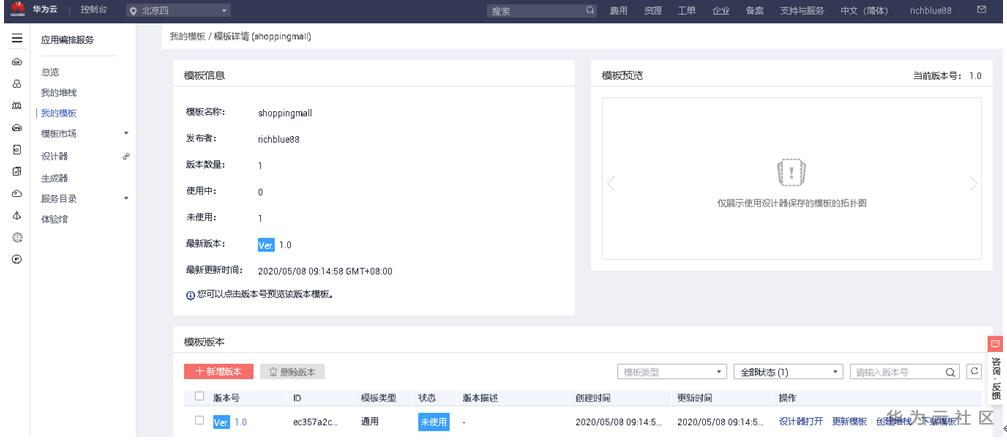Click the refresh icon in version table
The width and height of the screenshot is (1007, 443).
(974, 371)
